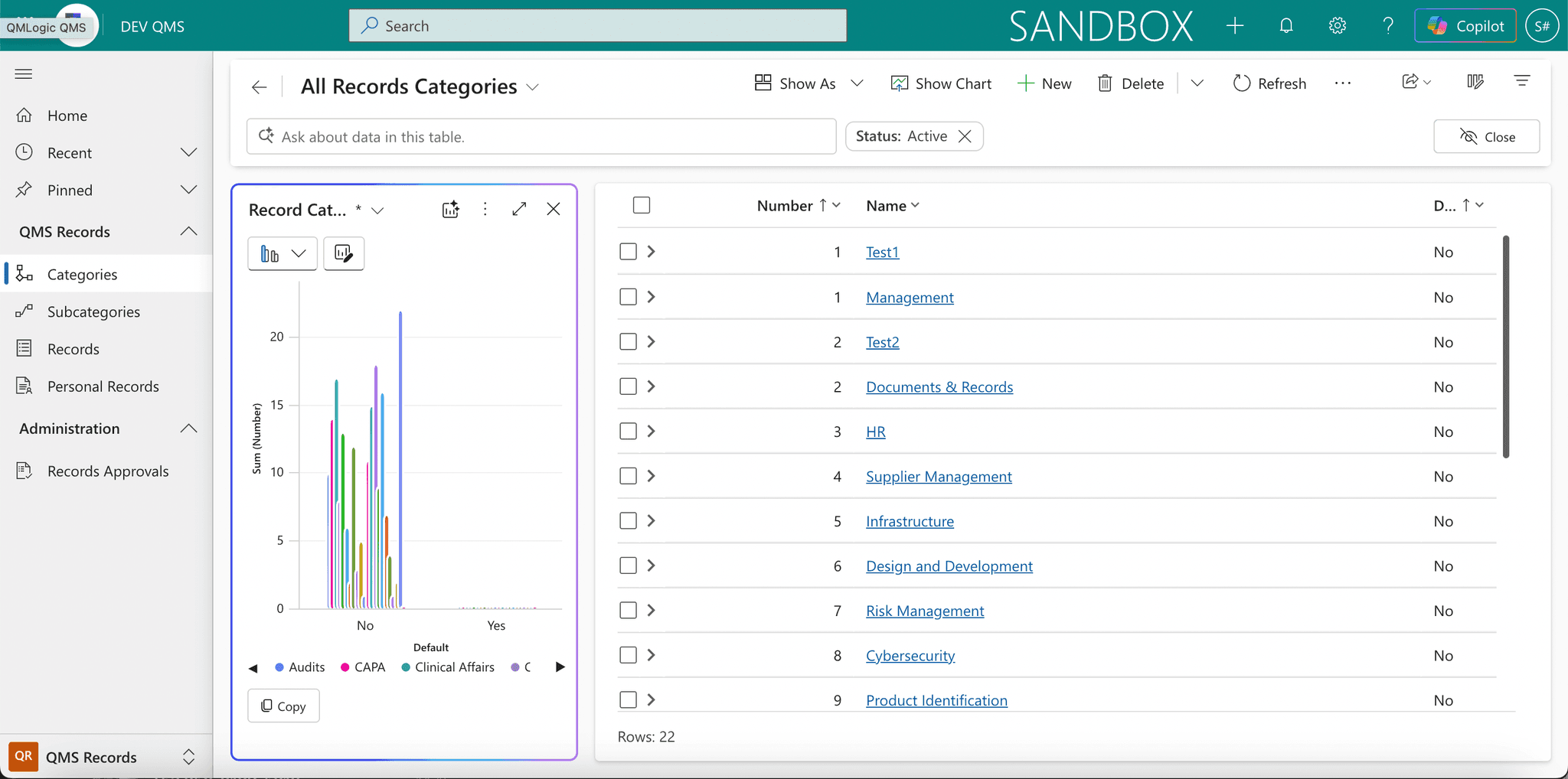This screenshot has height=779, width=1568.
Task: Open the settings gear
Action: [1338, 26]
